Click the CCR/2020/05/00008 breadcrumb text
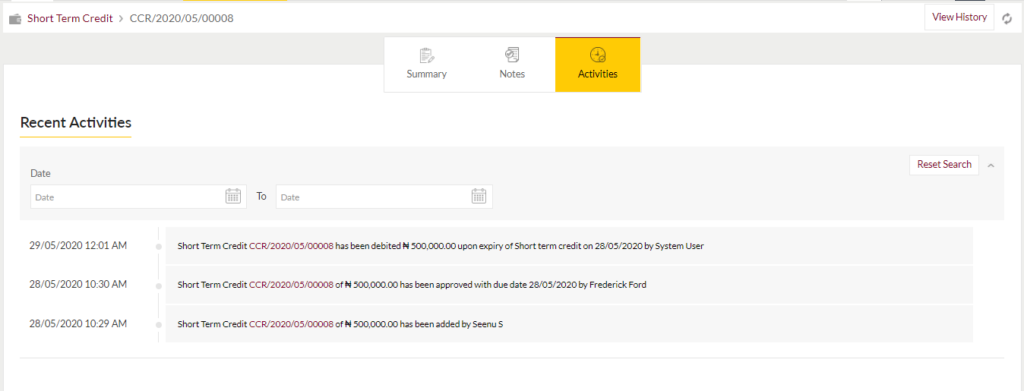This screenshot has width=1024, height=391. click(182, 18)
